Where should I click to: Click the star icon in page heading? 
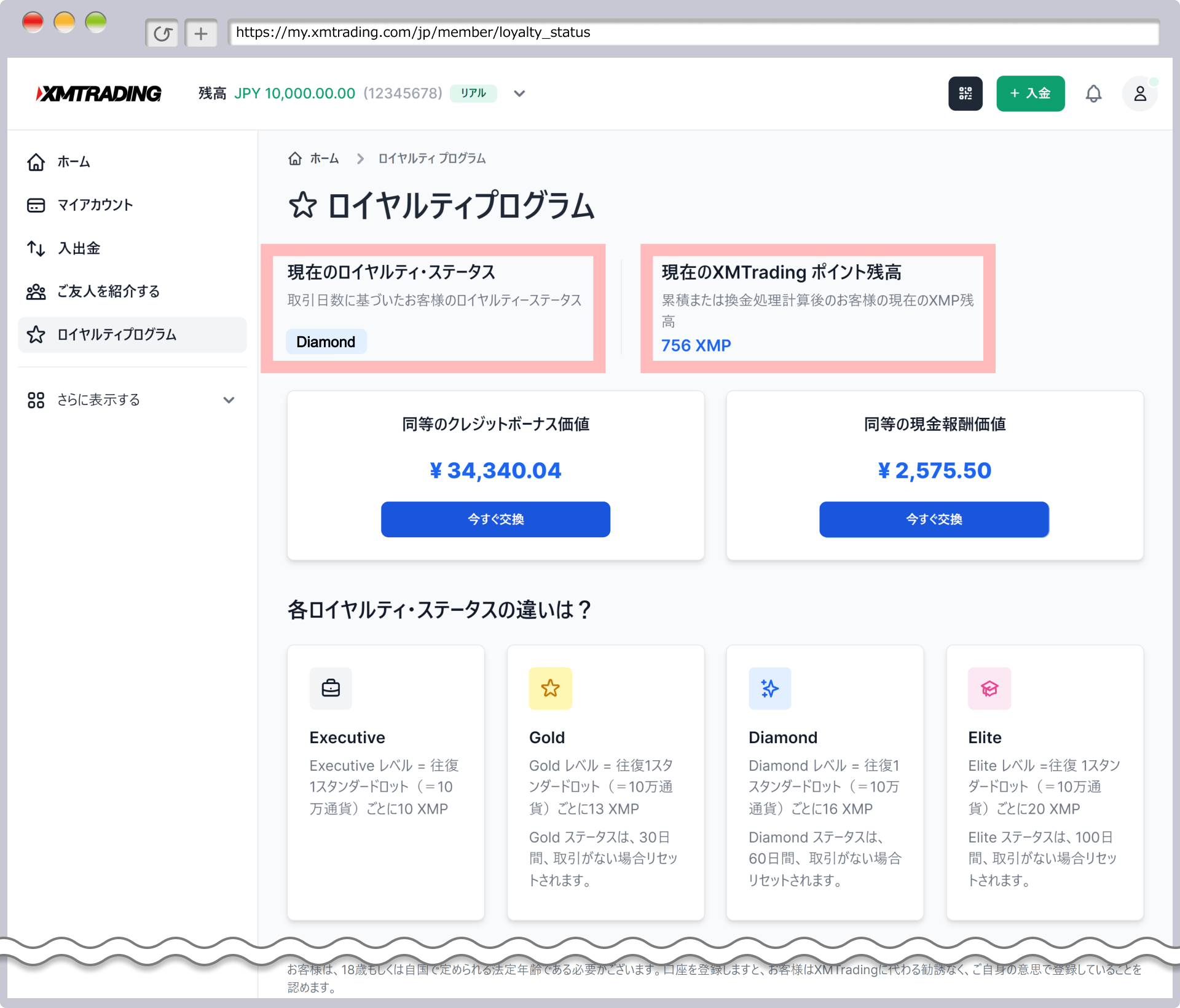(302, 205)
